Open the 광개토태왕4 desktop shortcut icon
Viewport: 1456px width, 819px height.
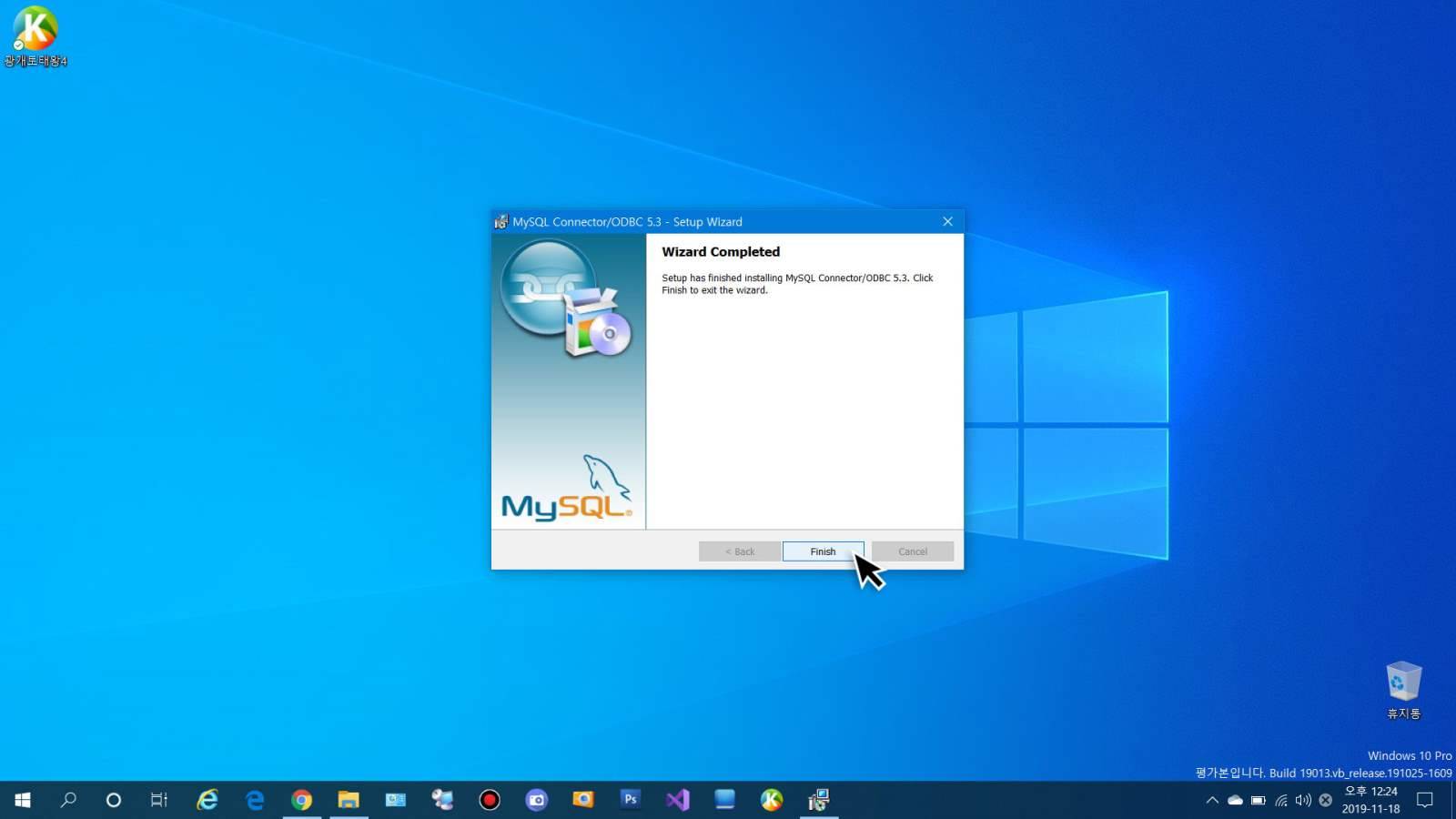tap(35, 36)
